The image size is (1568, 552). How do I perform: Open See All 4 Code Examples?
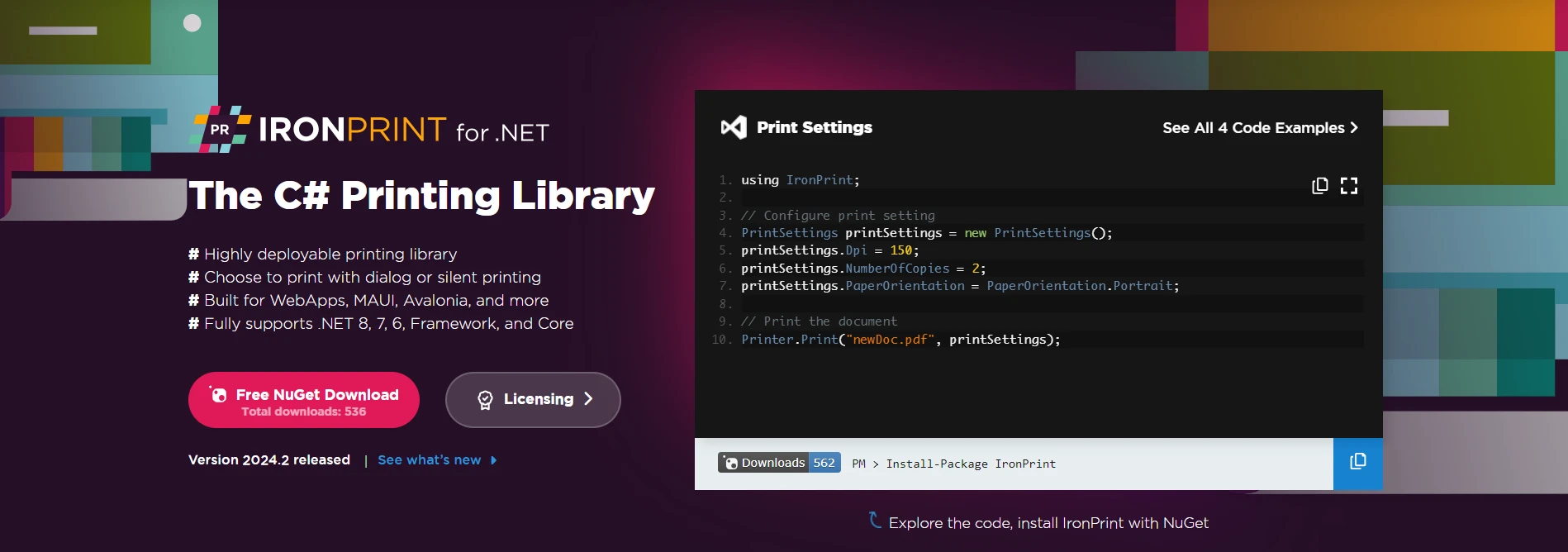tap(1252, 128)
